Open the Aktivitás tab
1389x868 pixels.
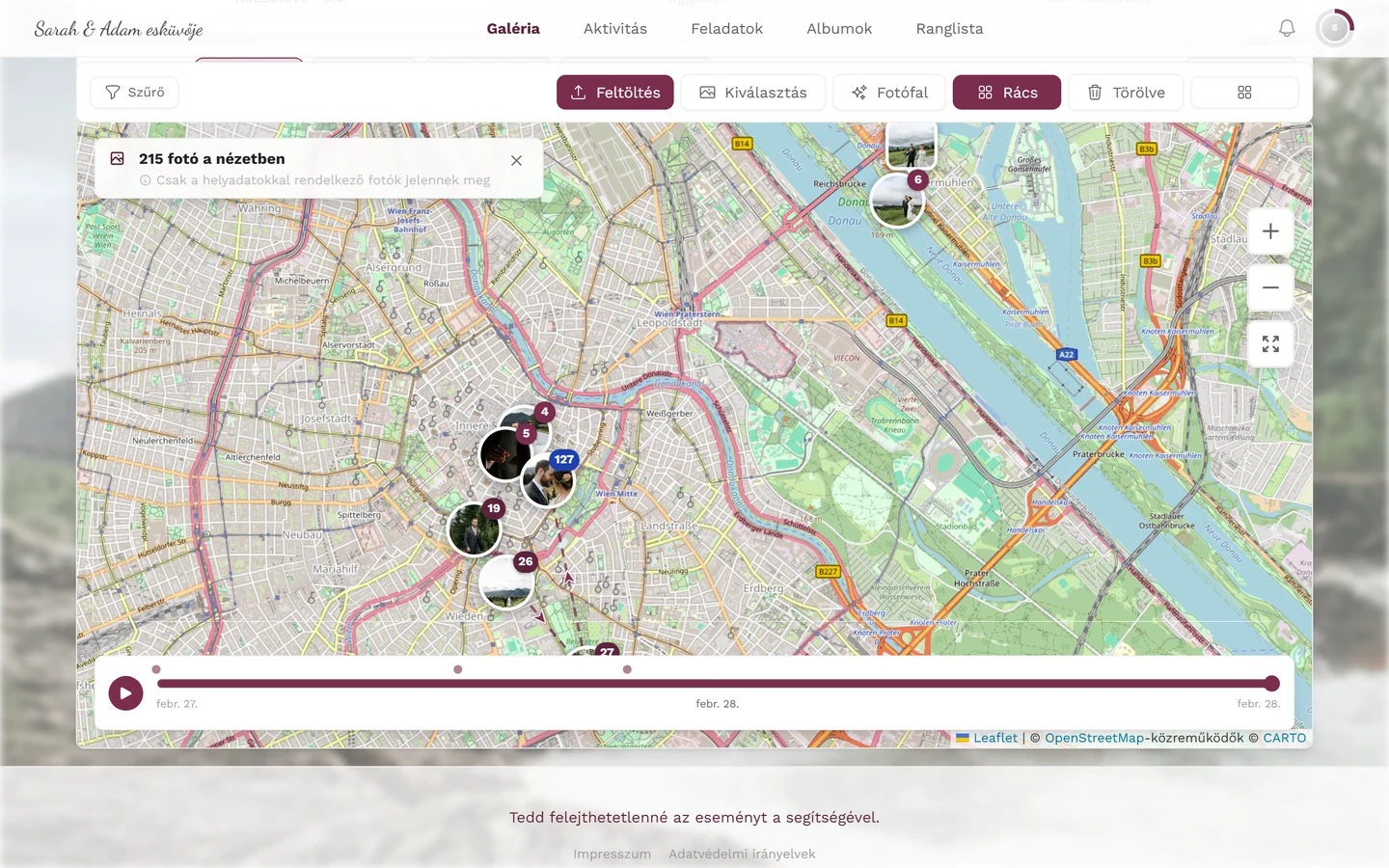point(615,29)
